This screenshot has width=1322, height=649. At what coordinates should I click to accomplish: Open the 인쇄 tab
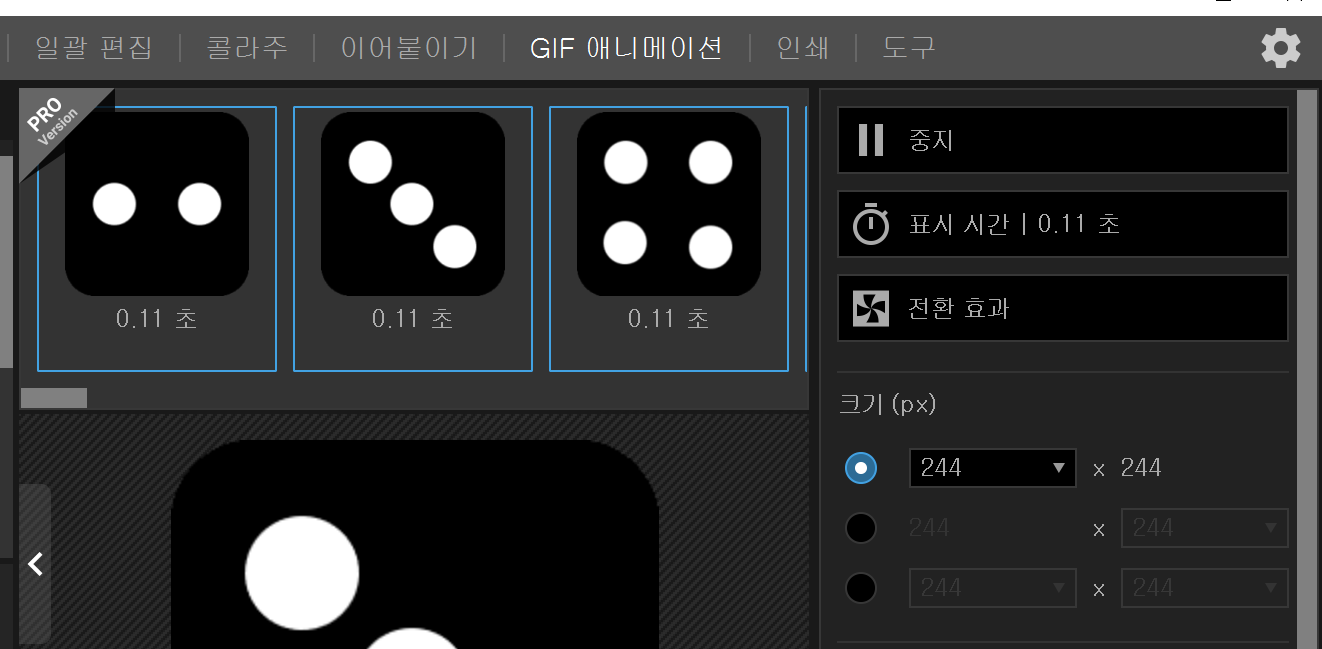click(x=803, y=48)
